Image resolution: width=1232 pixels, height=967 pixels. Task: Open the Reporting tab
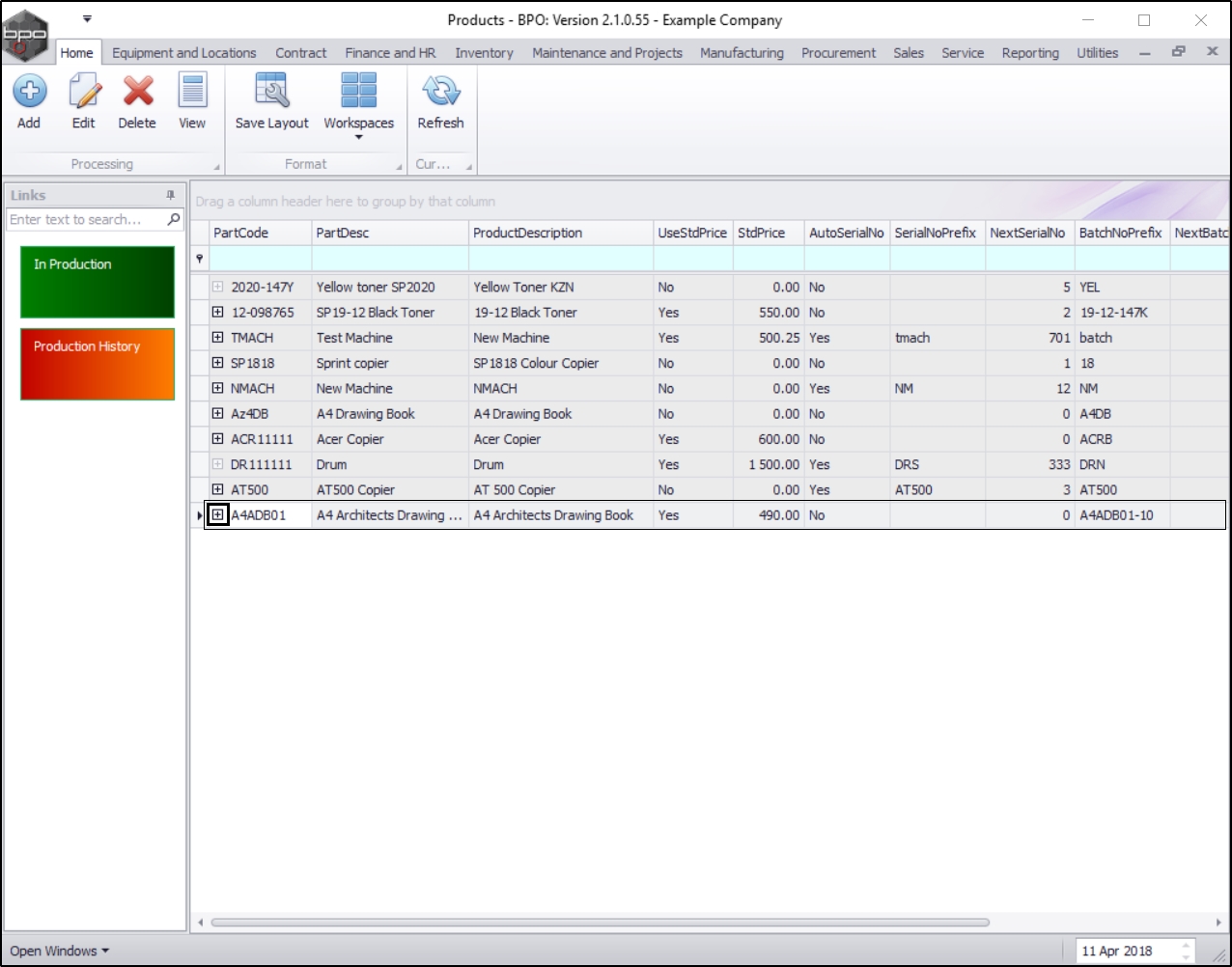tap(1030, 53)
